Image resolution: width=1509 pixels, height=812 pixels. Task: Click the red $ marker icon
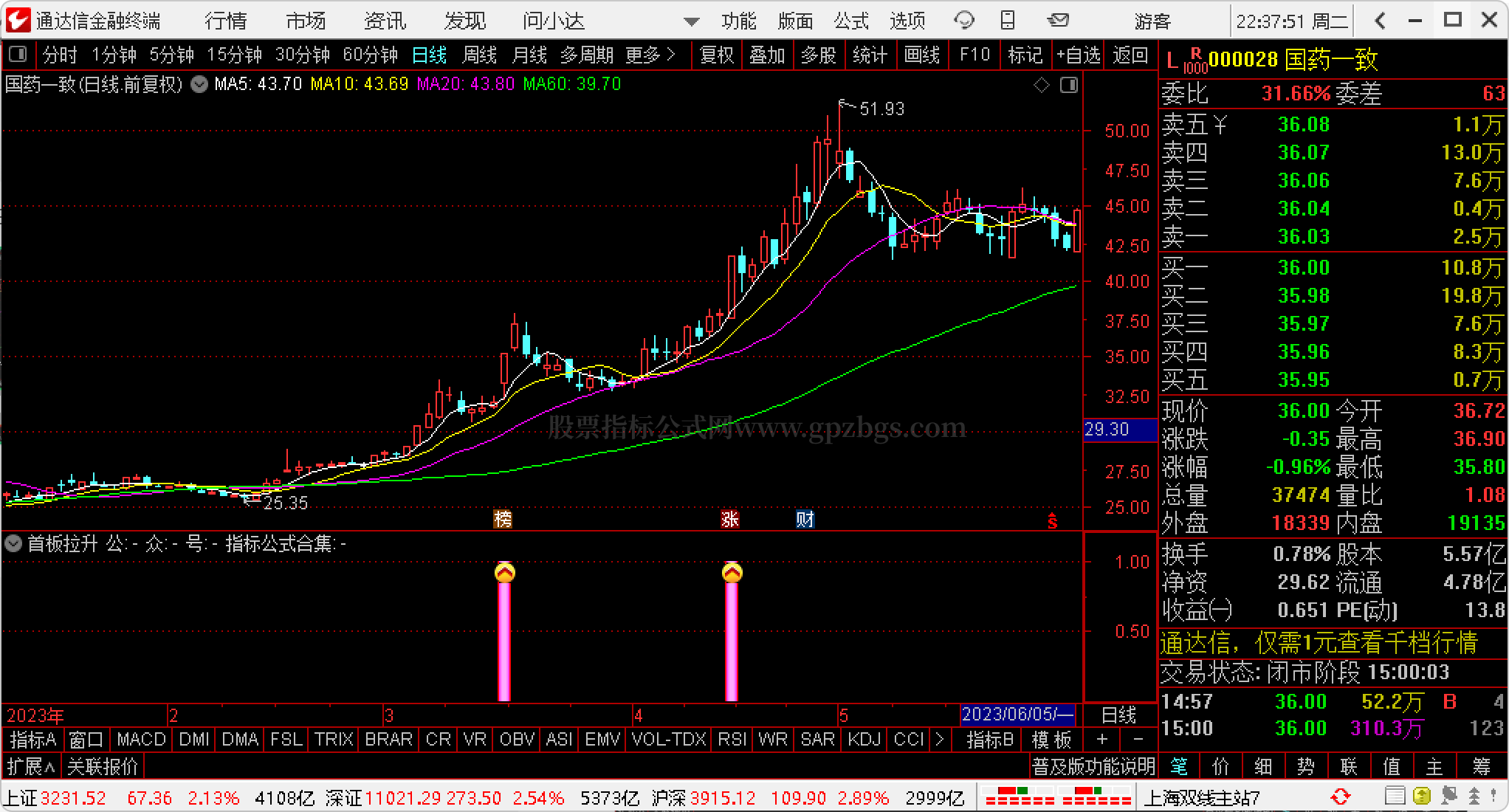point(1052,522)
